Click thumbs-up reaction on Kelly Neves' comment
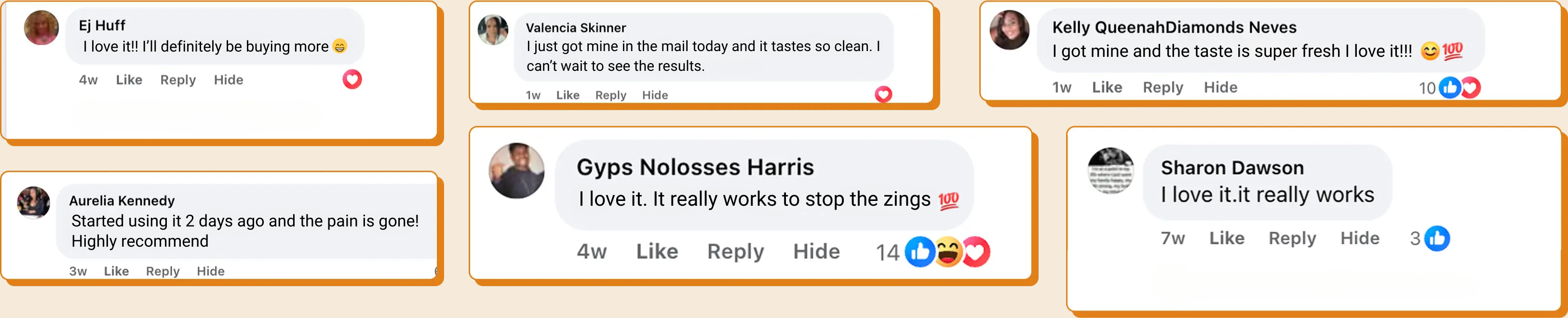Image resolution: width=1568 pixels, height=318 pixels. coord(1449,88)
